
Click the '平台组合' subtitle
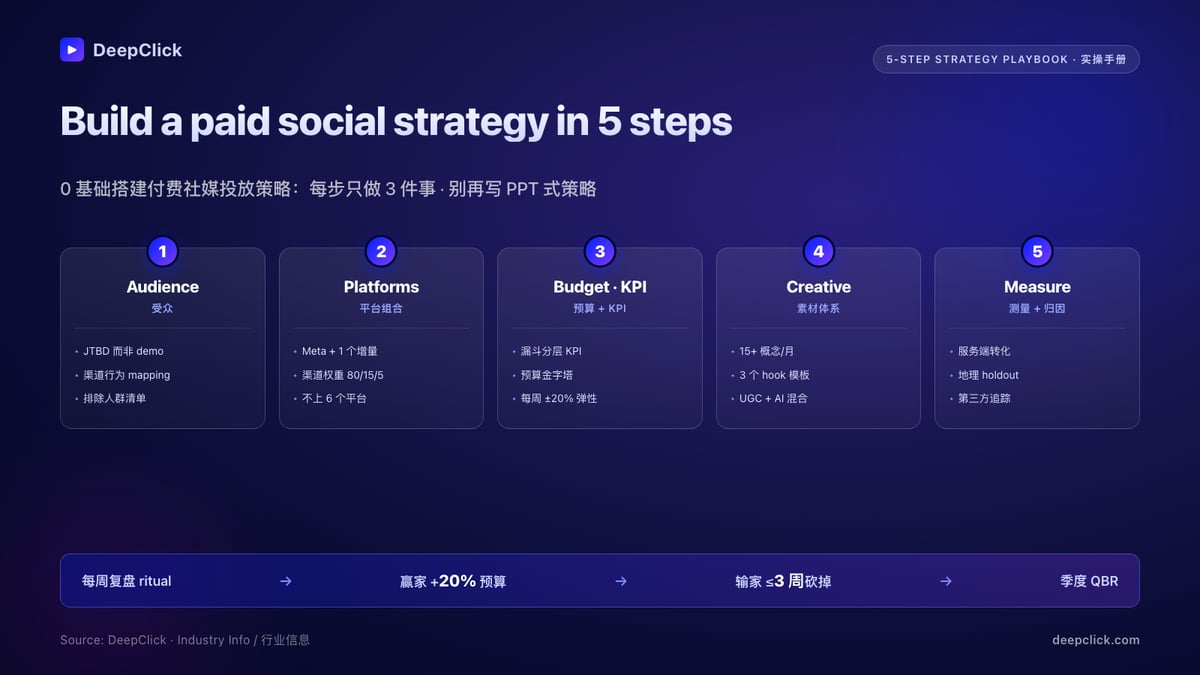pyautogui.click(x=381, y=309)
